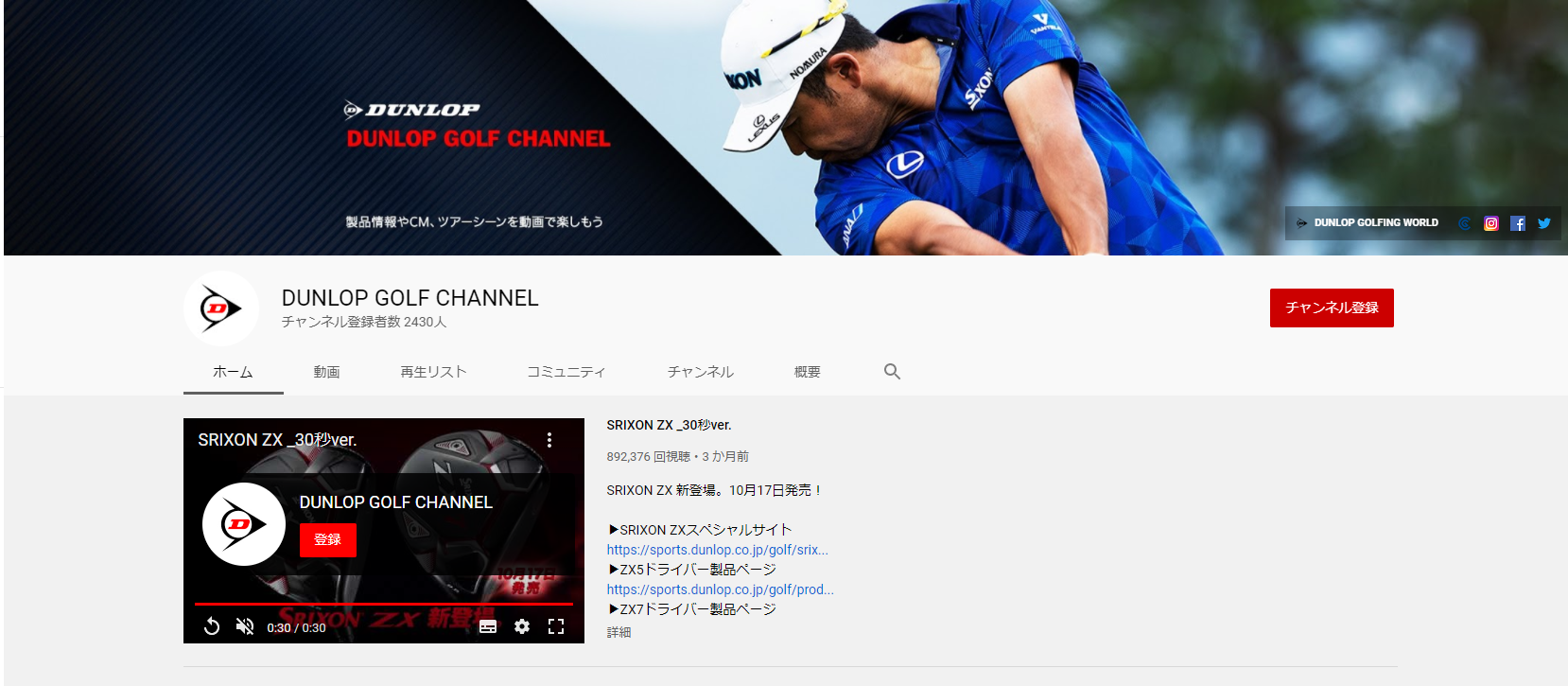Open the blue swirl icon beside DUNLOP GOLFING WORLD

click(1465, 223)
